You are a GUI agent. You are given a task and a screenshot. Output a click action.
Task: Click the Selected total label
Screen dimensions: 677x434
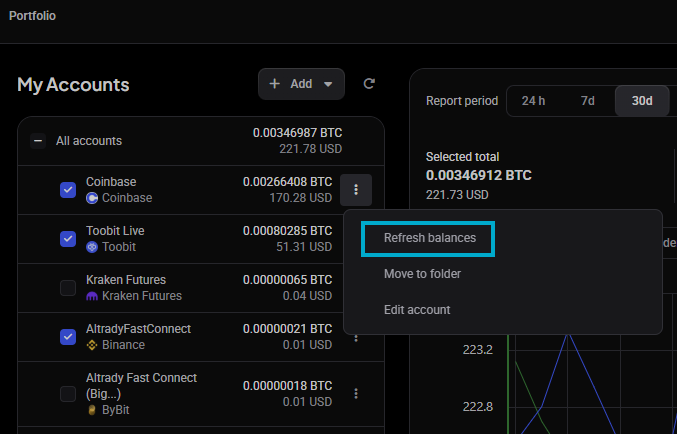(x=462, y=157)
